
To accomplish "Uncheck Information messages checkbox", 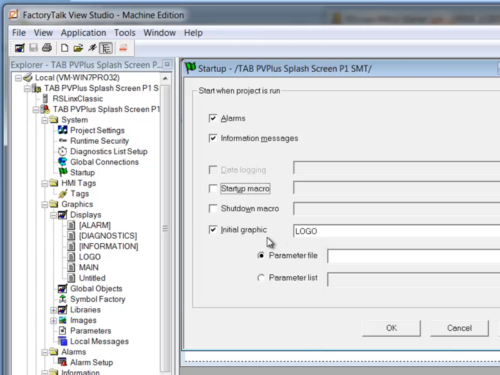I will [213, 138].
